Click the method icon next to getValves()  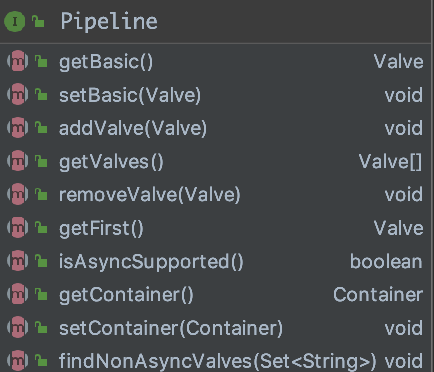[x=18, y=161]
